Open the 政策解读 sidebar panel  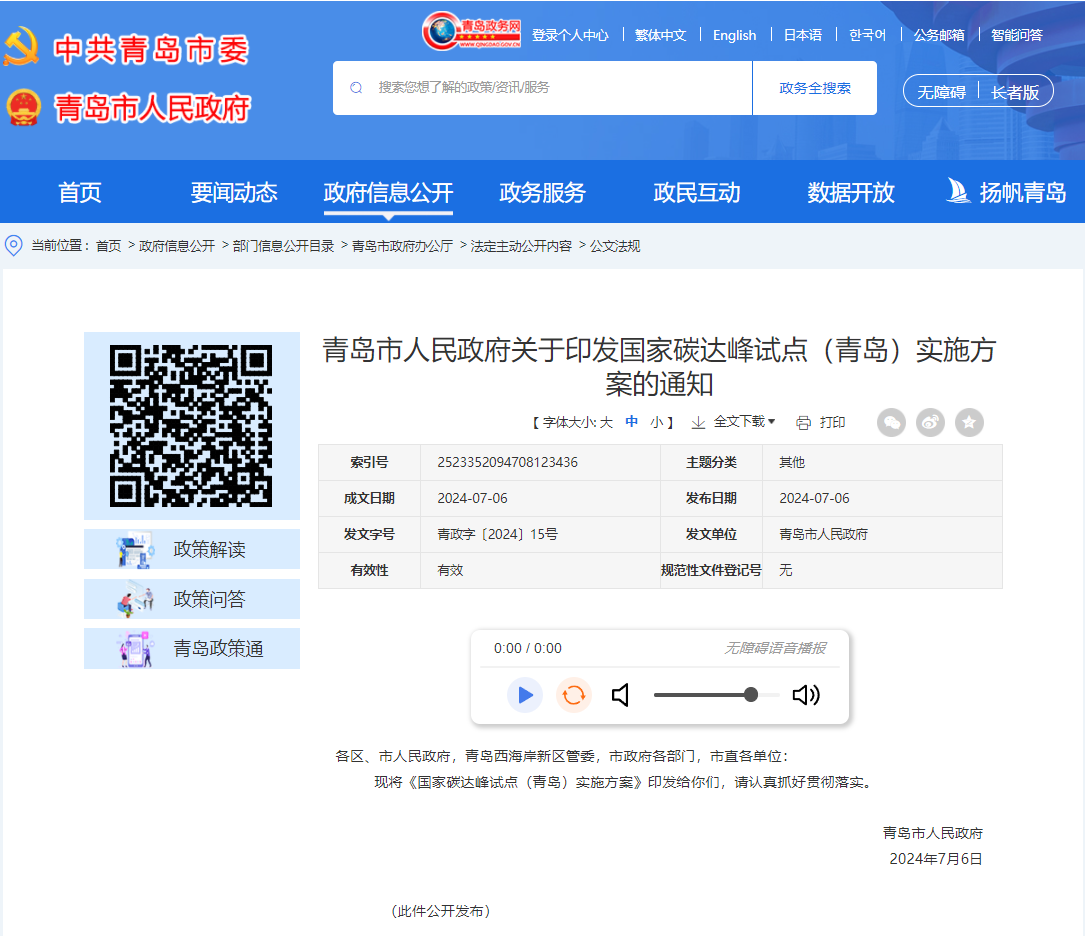tap(191, 549)
